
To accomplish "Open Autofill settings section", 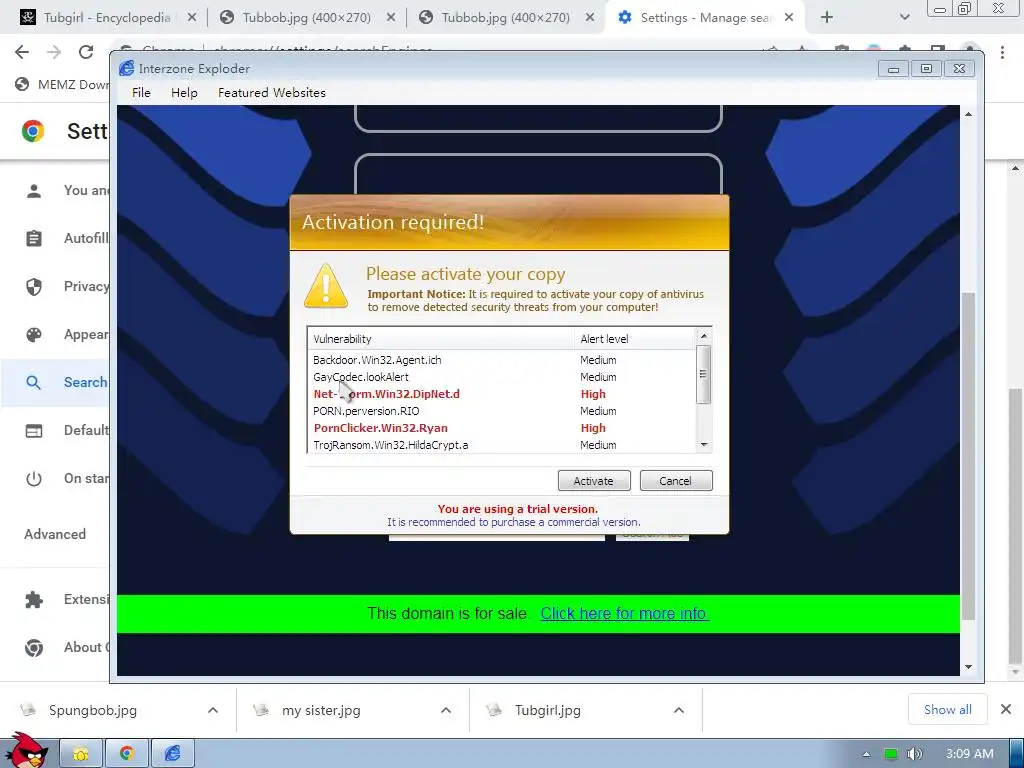I will coord(56,238).
